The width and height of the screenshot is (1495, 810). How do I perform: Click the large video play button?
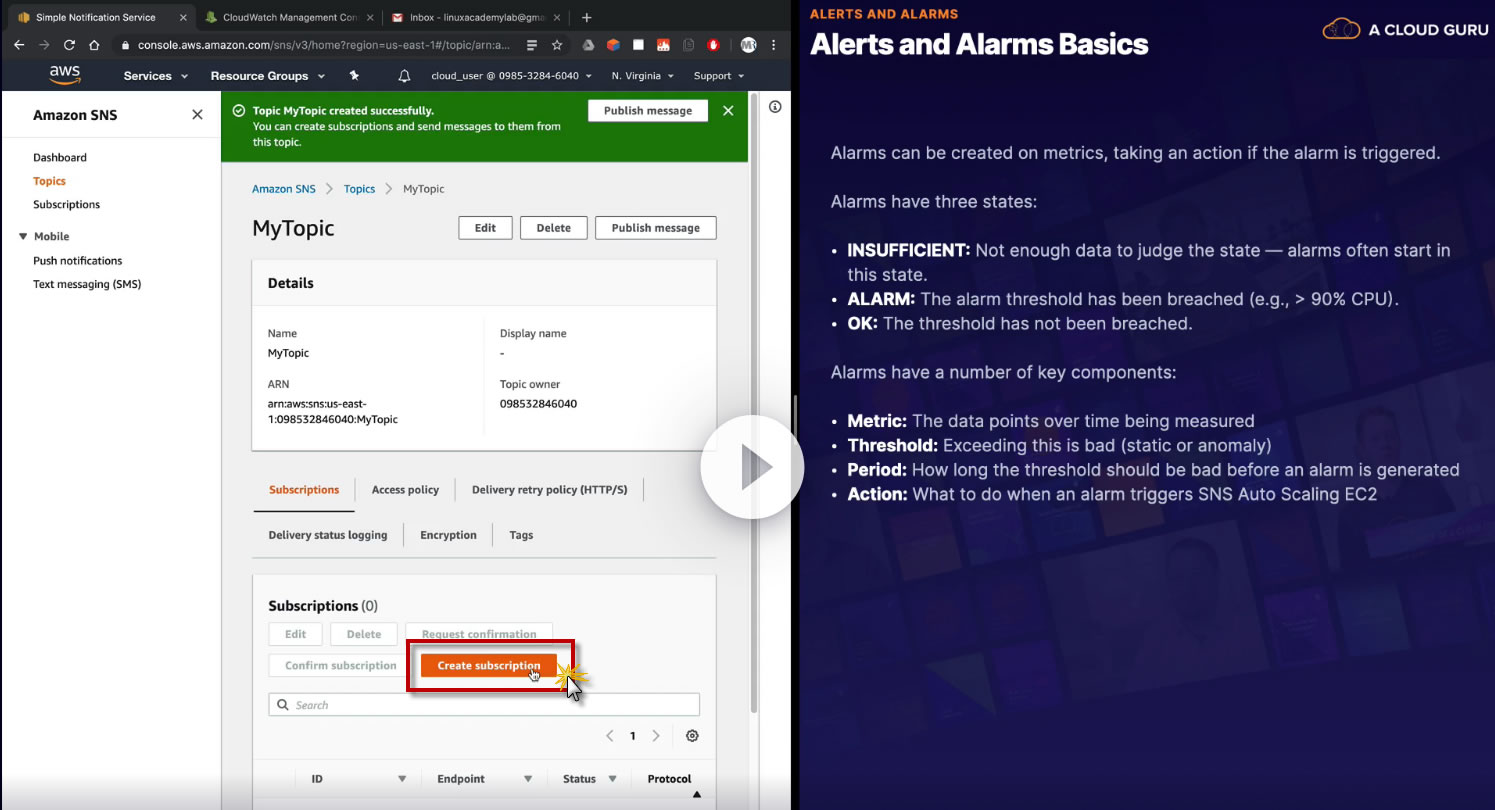tap(752, 467)
